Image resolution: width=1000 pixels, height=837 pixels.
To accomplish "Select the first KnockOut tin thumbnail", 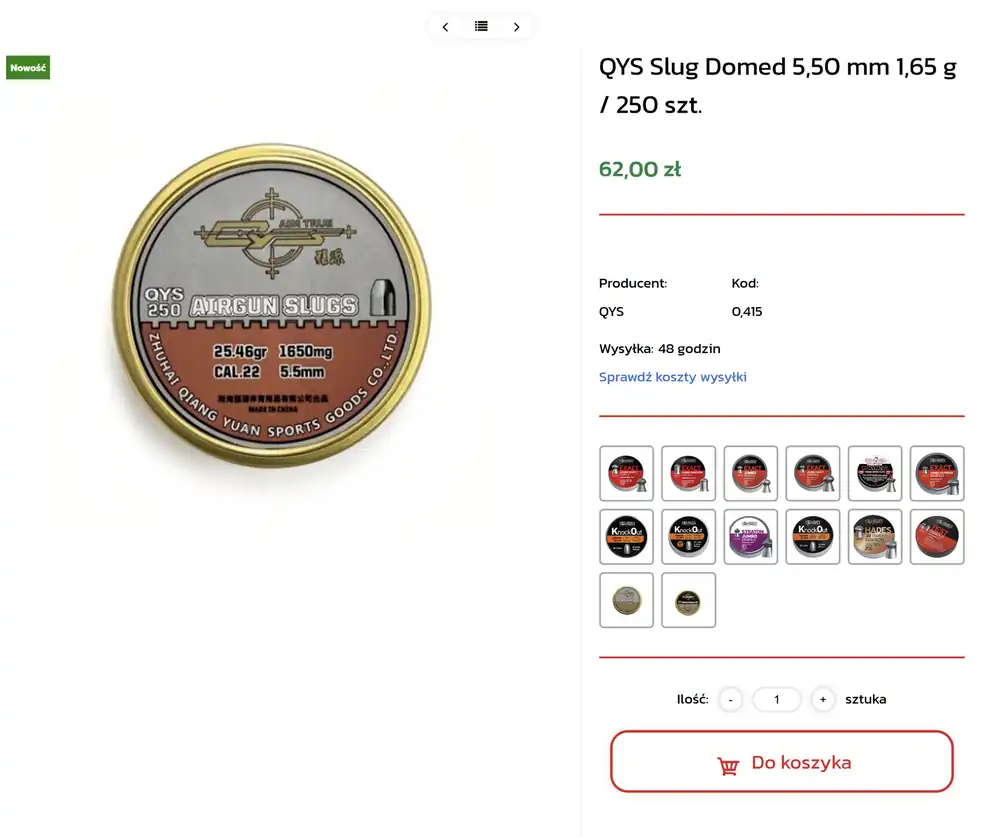I will pos(626,537).
